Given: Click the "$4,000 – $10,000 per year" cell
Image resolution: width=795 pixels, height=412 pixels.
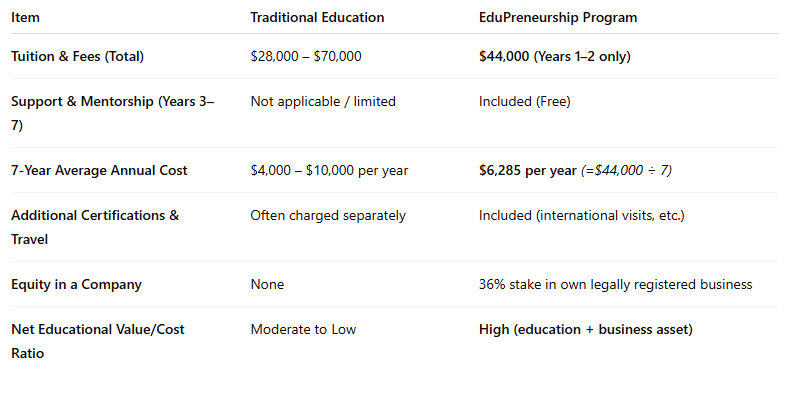Looking at the screenshot, I should [329, 170].
